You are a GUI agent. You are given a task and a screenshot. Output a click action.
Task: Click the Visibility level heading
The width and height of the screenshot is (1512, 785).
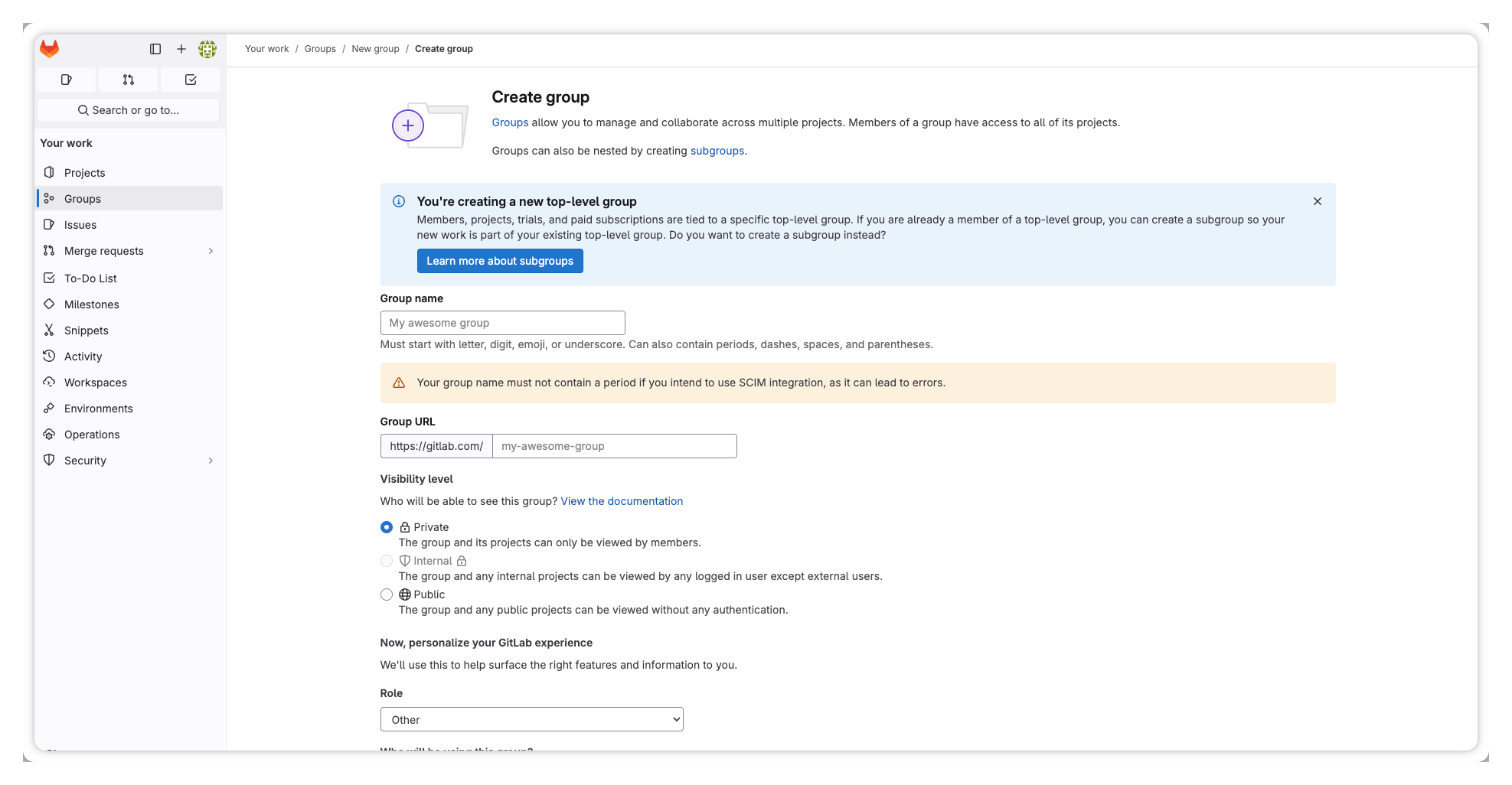pos(416,479)
